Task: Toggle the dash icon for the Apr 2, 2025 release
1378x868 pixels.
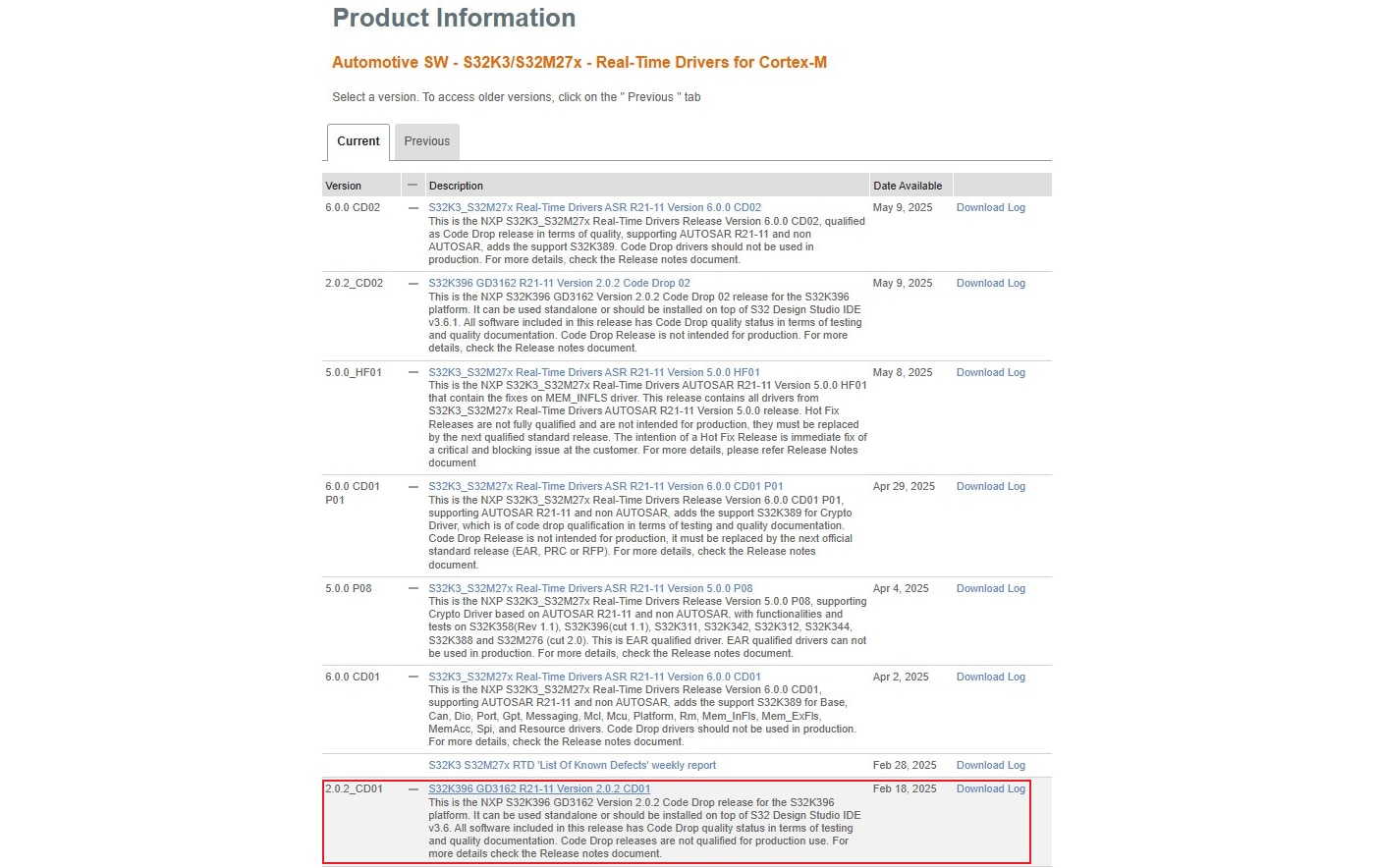Action: click(x=413, y=678)
